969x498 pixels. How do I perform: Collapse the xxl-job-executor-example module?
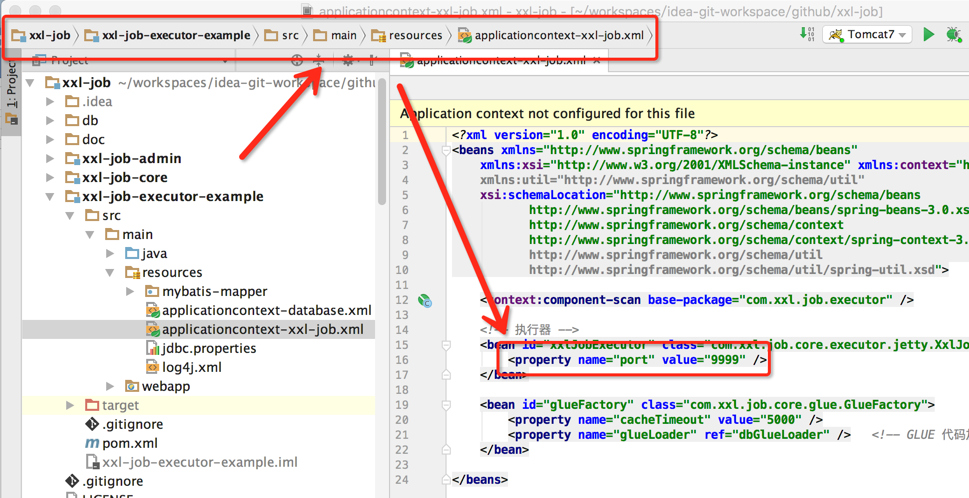[51, 197]
